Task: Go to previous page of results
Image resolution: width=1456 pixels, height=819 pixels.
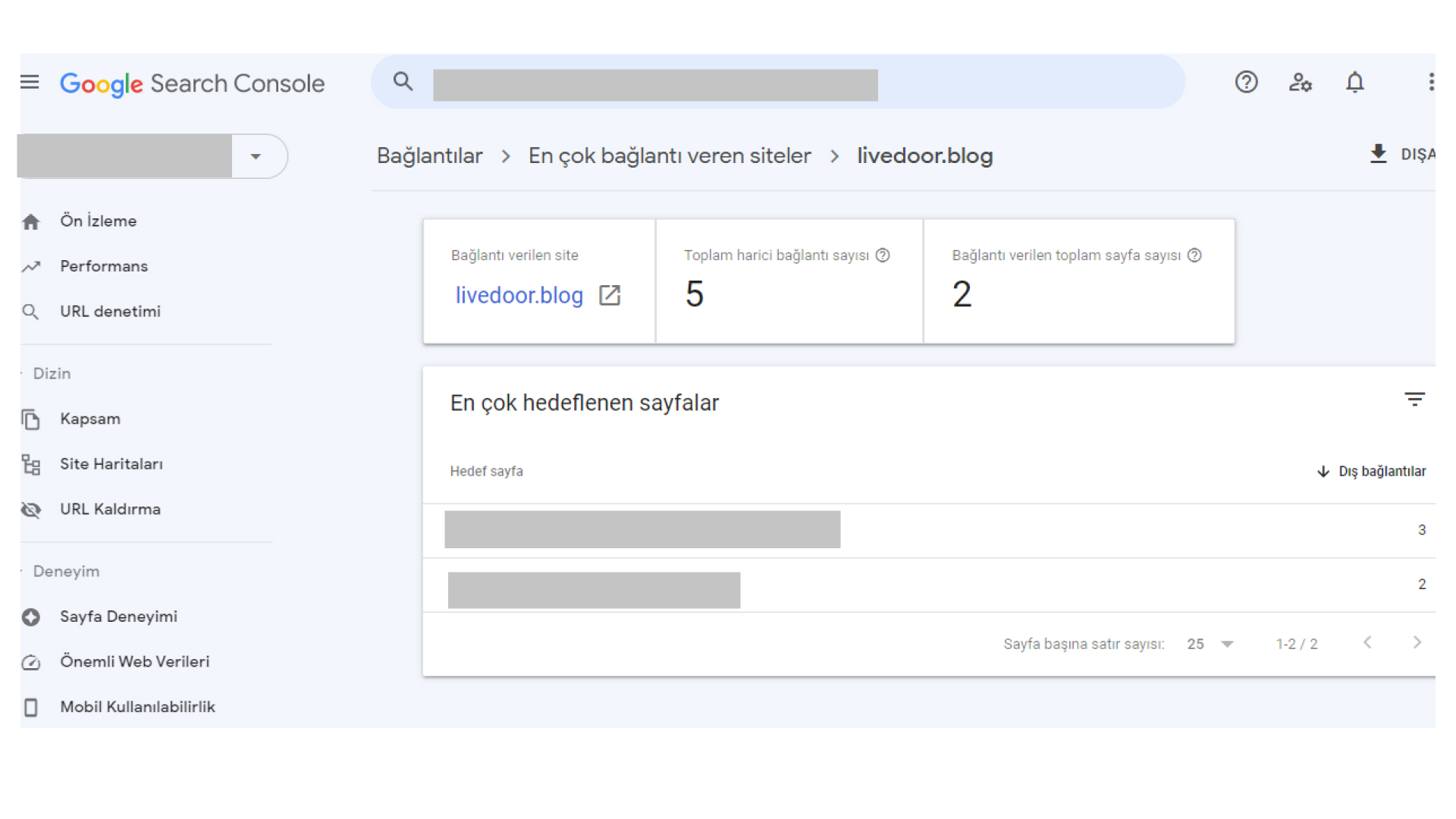Action: coord(1367,643)
